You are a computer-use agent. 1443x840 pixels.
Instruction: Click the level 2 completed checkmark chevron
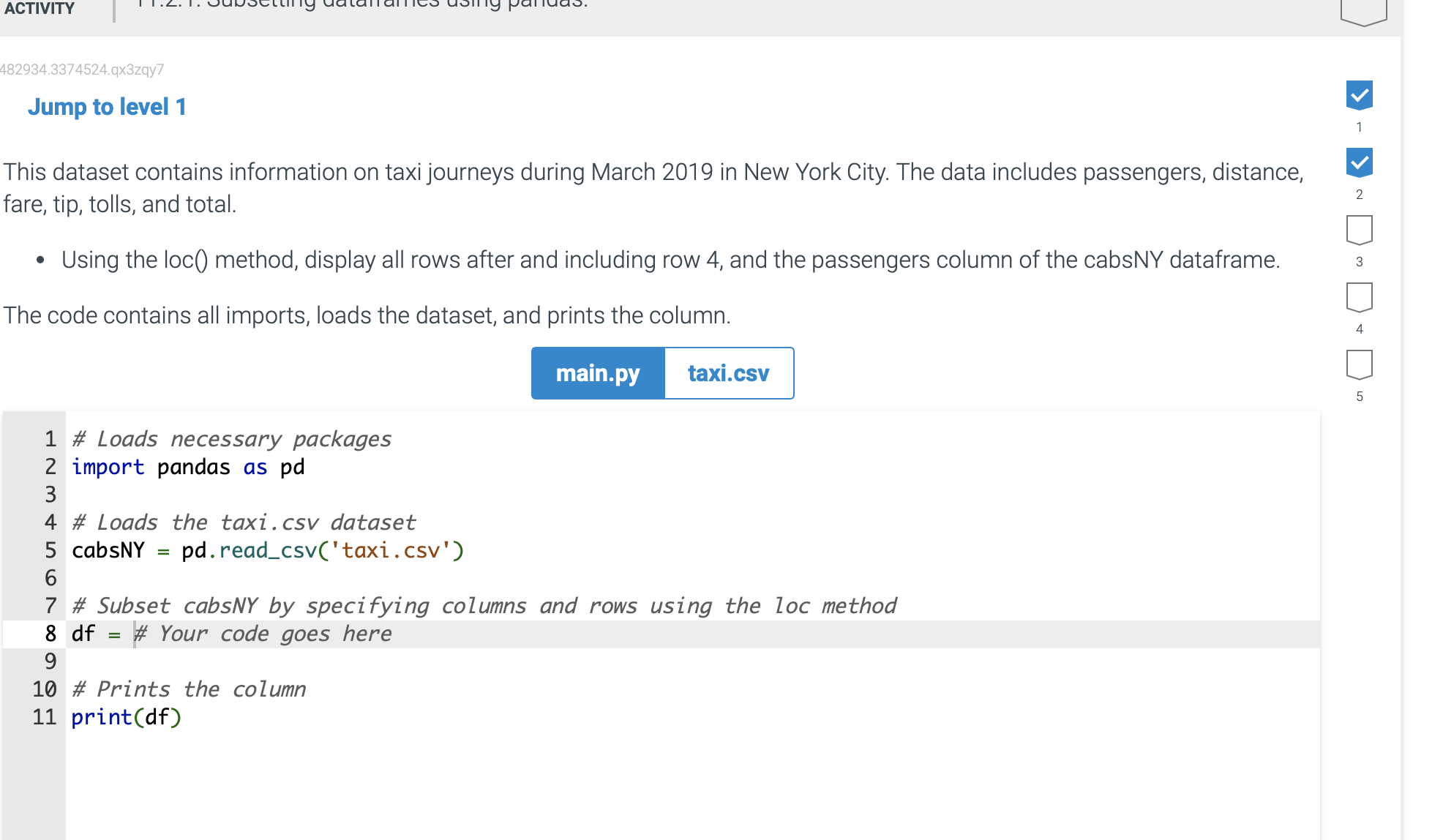coord(1359,162)
